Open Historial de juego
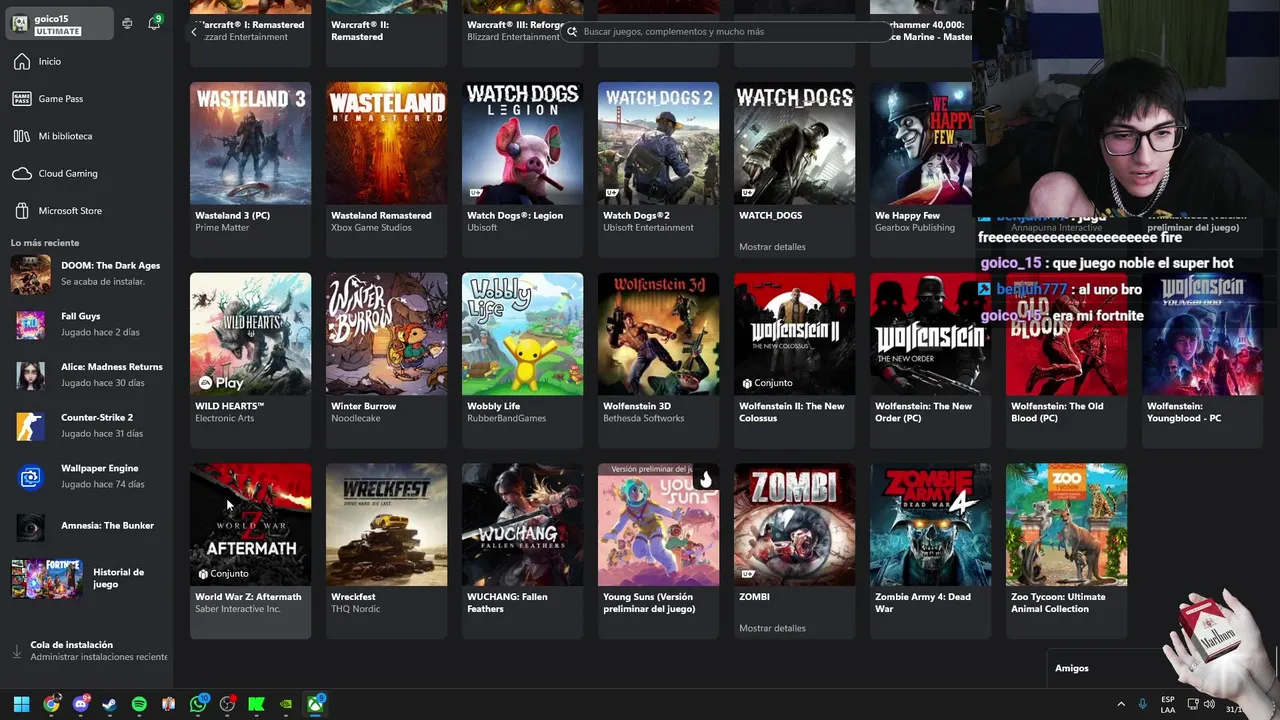 [87, 578]
